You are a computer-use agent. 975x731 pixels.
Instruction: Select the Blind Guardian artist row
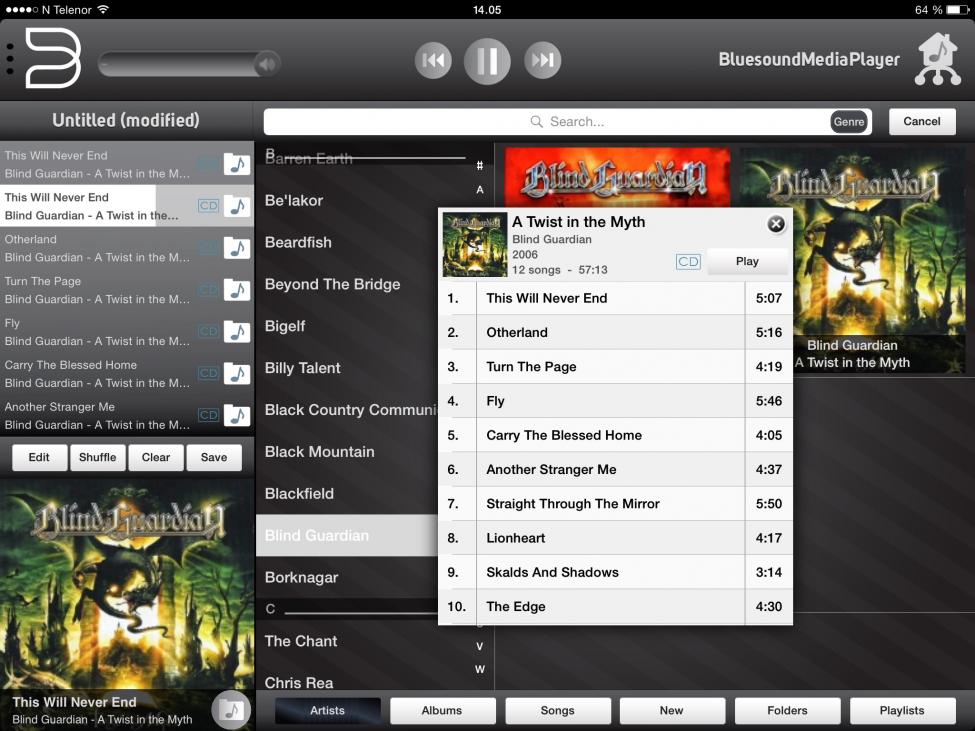point(347,535)
